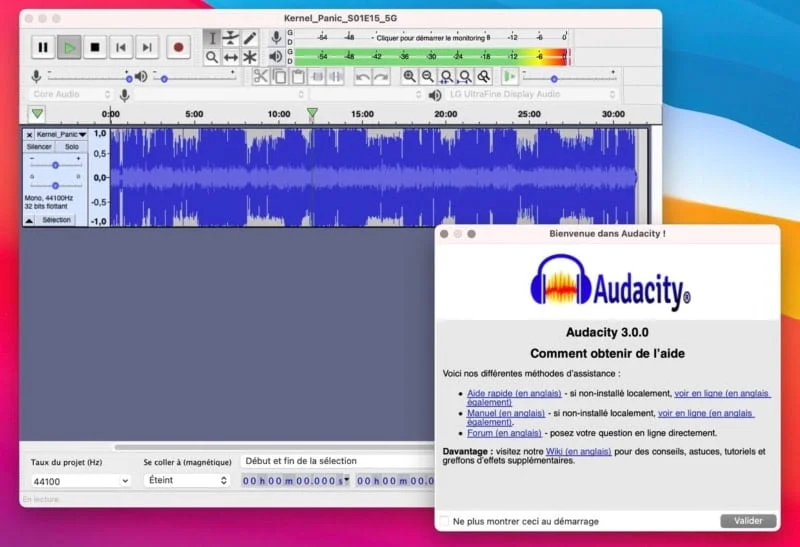Click the playback meter speaker icon
Viewport: 800px width, 547px height.
point(276,57)
